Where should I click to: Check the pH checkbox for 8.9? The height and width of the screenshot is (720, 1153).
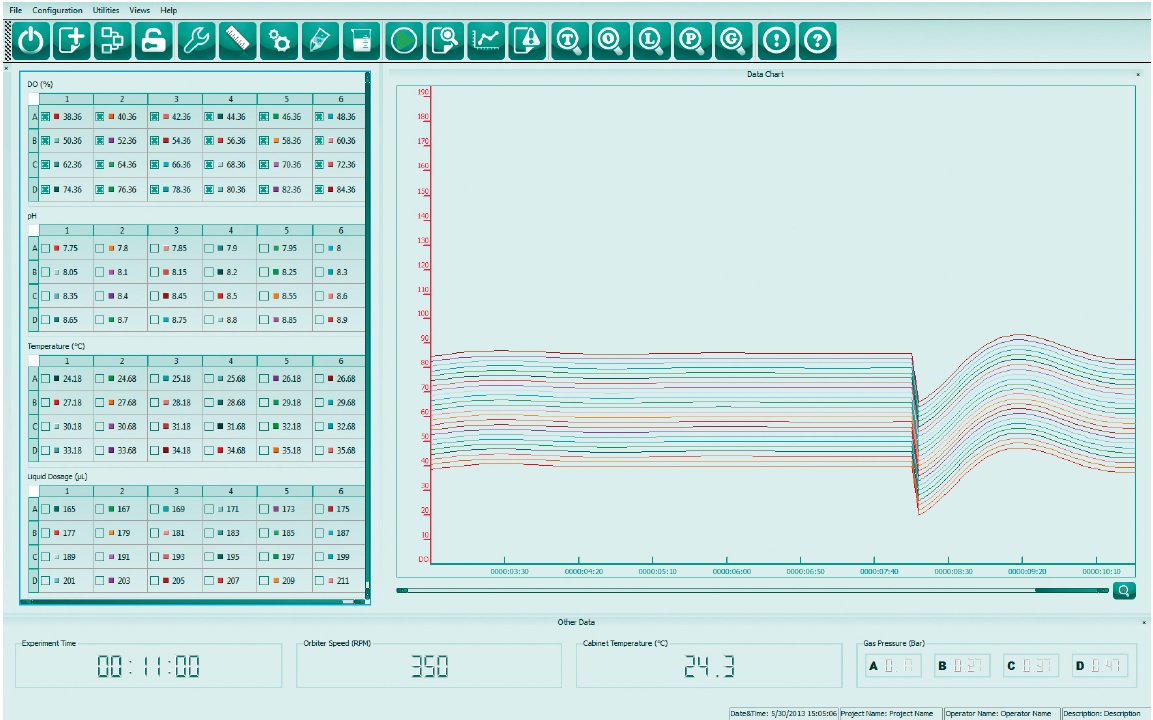click(319, 321)
